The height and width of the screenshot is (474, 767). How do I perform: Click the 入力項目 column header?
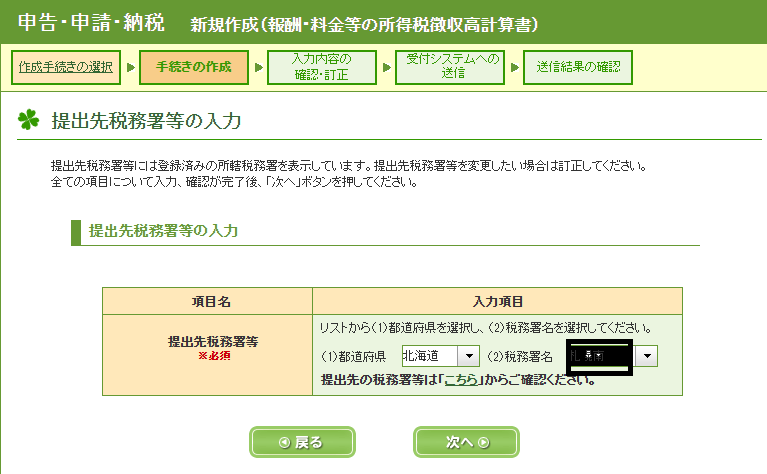(497, 300)
